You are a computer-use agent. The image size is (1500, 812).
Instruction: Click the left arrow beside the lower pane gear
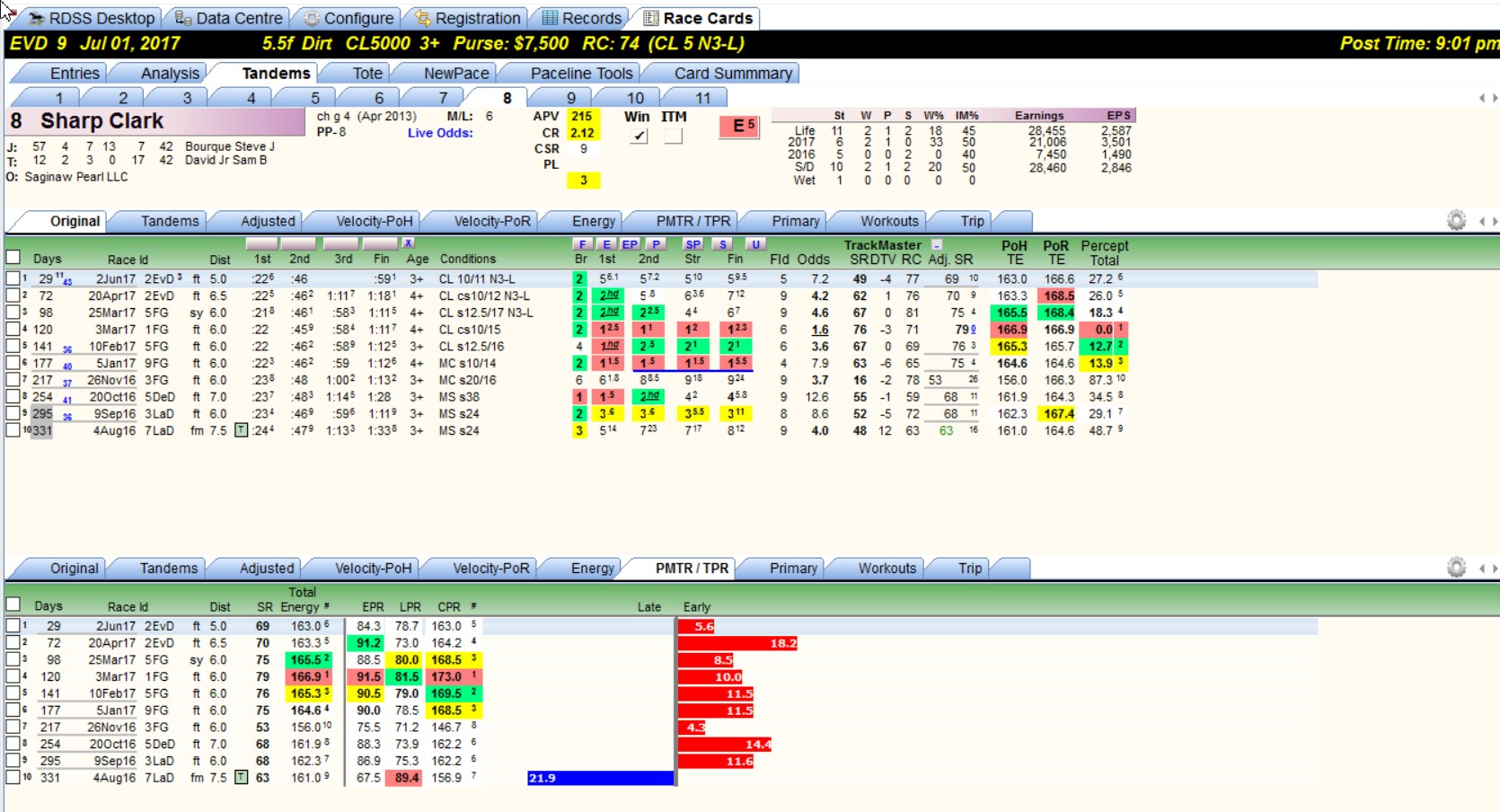pyautogui.click(x=1482, y=568)
